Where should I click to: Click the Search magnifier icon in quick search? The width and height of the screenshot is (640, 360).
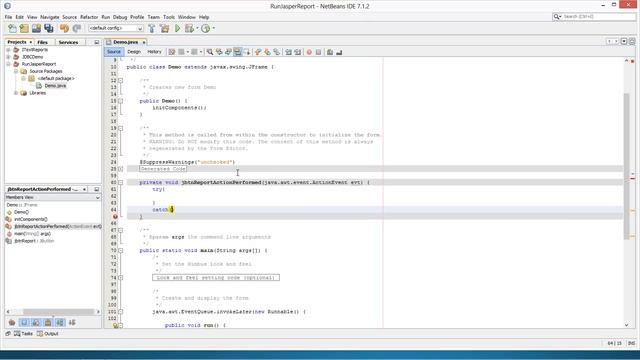point(557,16)
